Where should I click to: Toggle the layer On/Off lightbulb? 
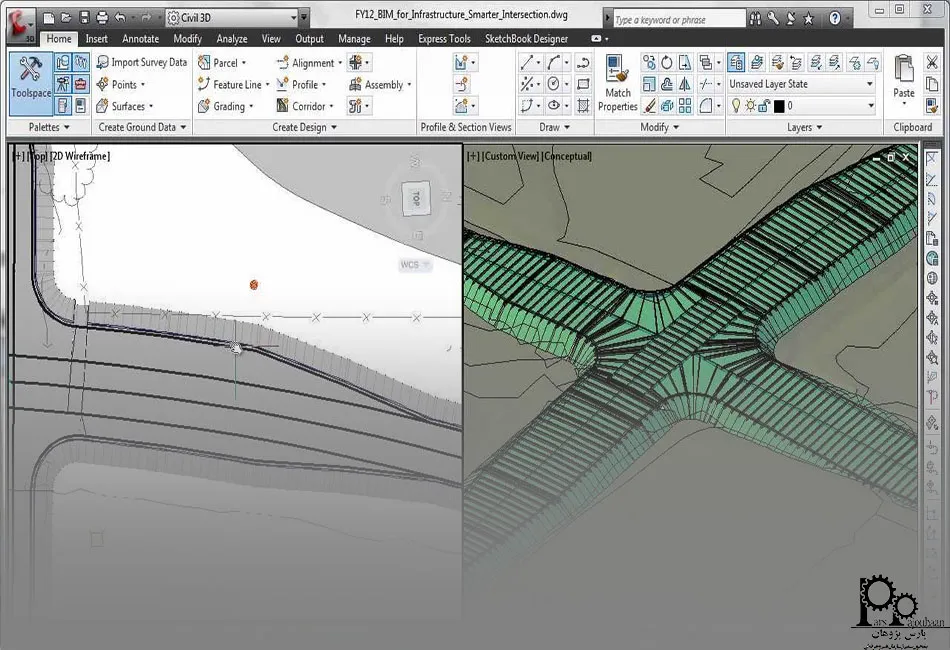(x=735, y=106)
